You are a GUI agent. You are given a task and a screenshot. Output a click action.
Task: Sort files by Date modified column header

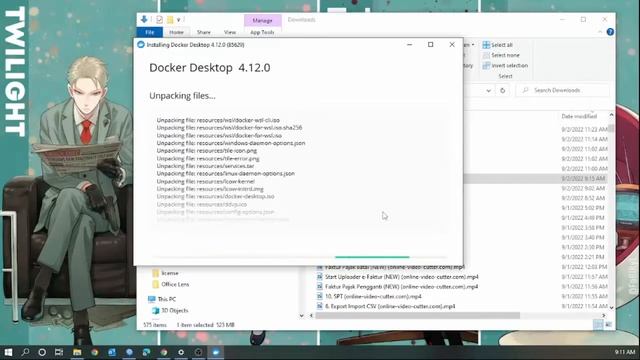tap(579, 116)
